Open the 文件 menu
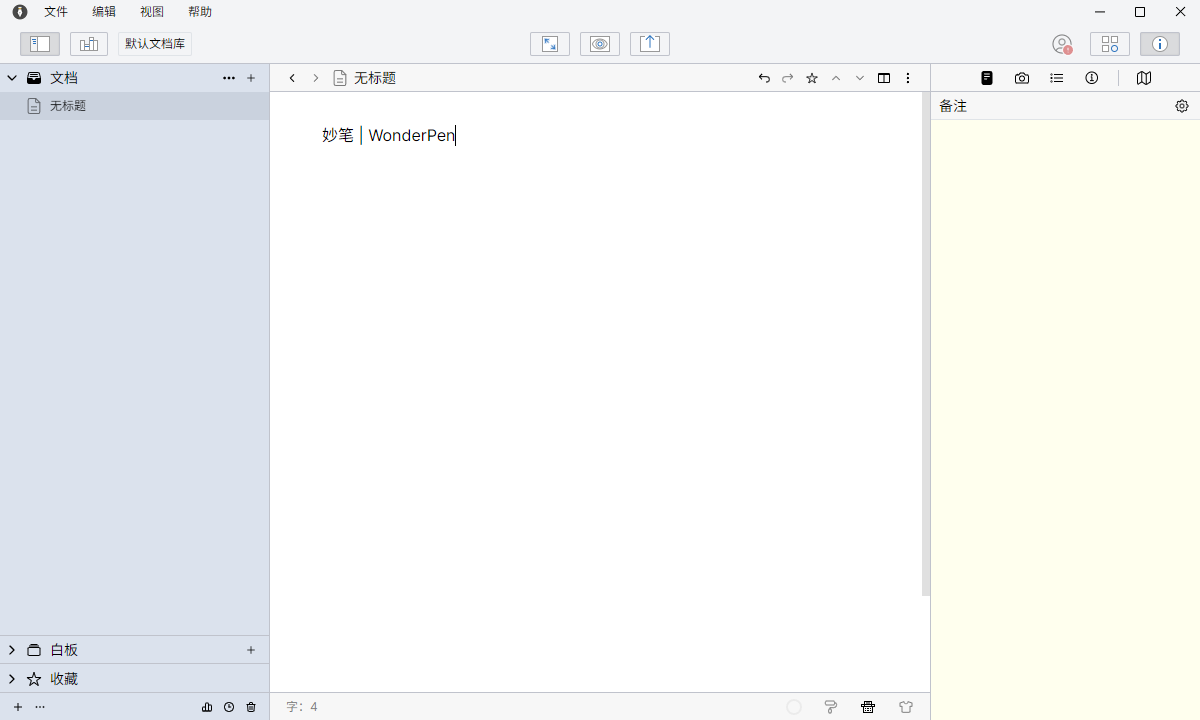Image resolution: width=1200 pixels, height=720 pixels. pyautogui.click(x=56, y=12)
